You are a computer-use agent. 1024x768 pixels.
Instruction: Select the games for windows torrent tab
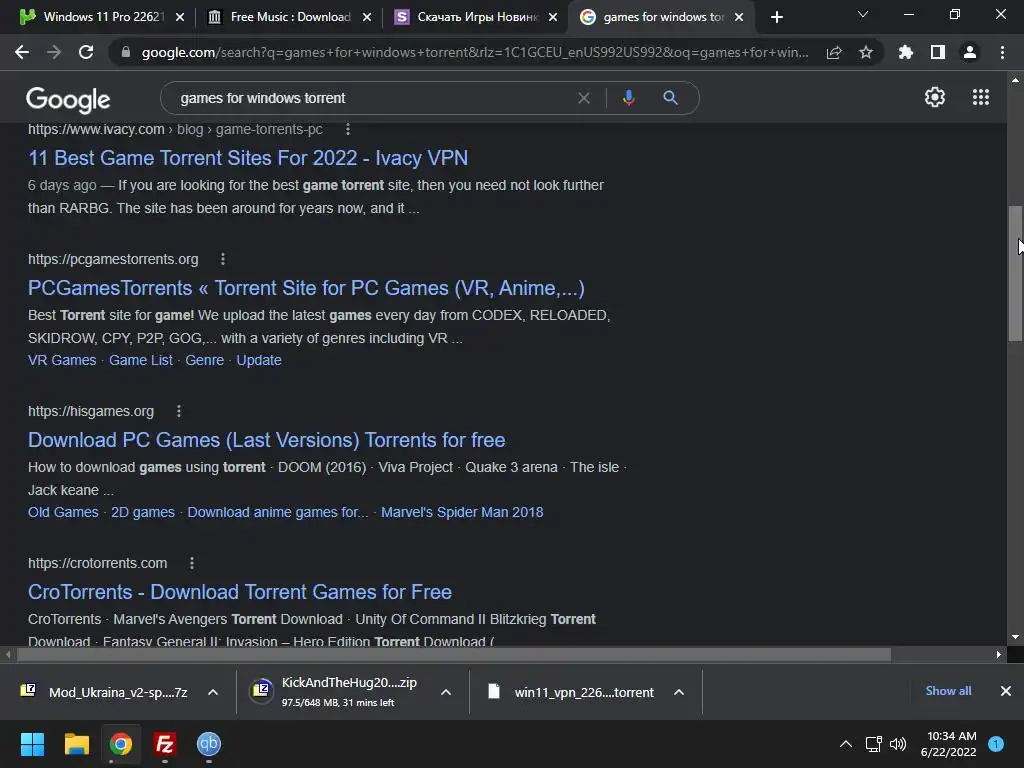[x=662, y=17]
